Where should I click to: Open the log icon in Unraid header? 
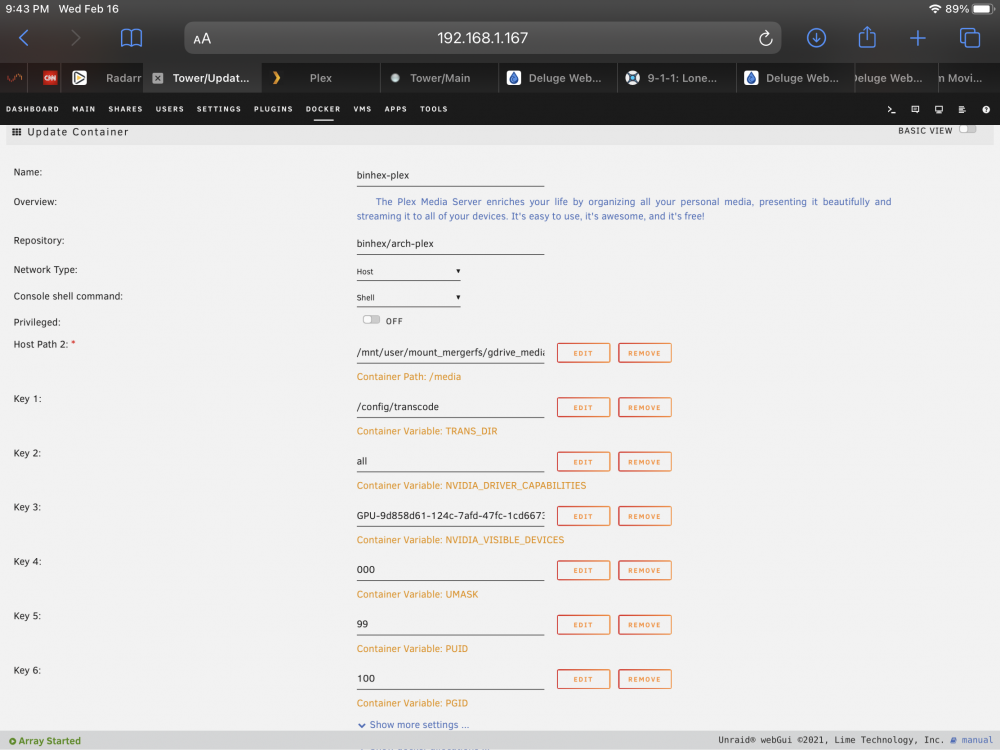pos(962,110)
